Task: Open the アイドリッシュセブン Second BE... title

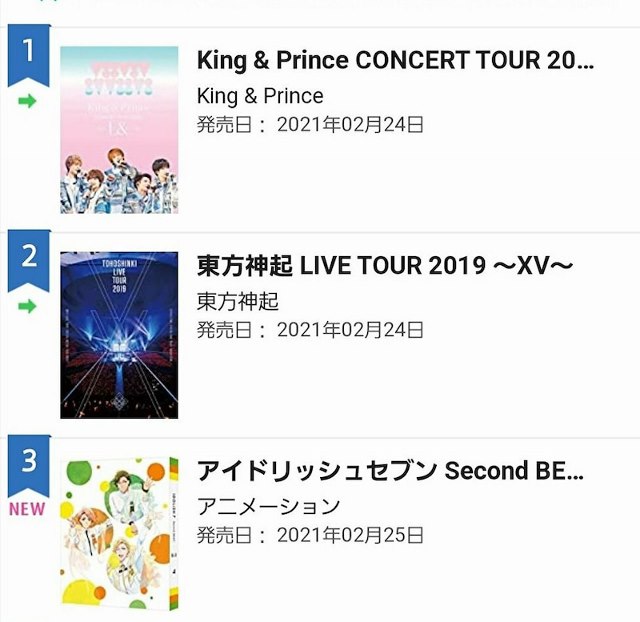Action: tap(390, 471)
